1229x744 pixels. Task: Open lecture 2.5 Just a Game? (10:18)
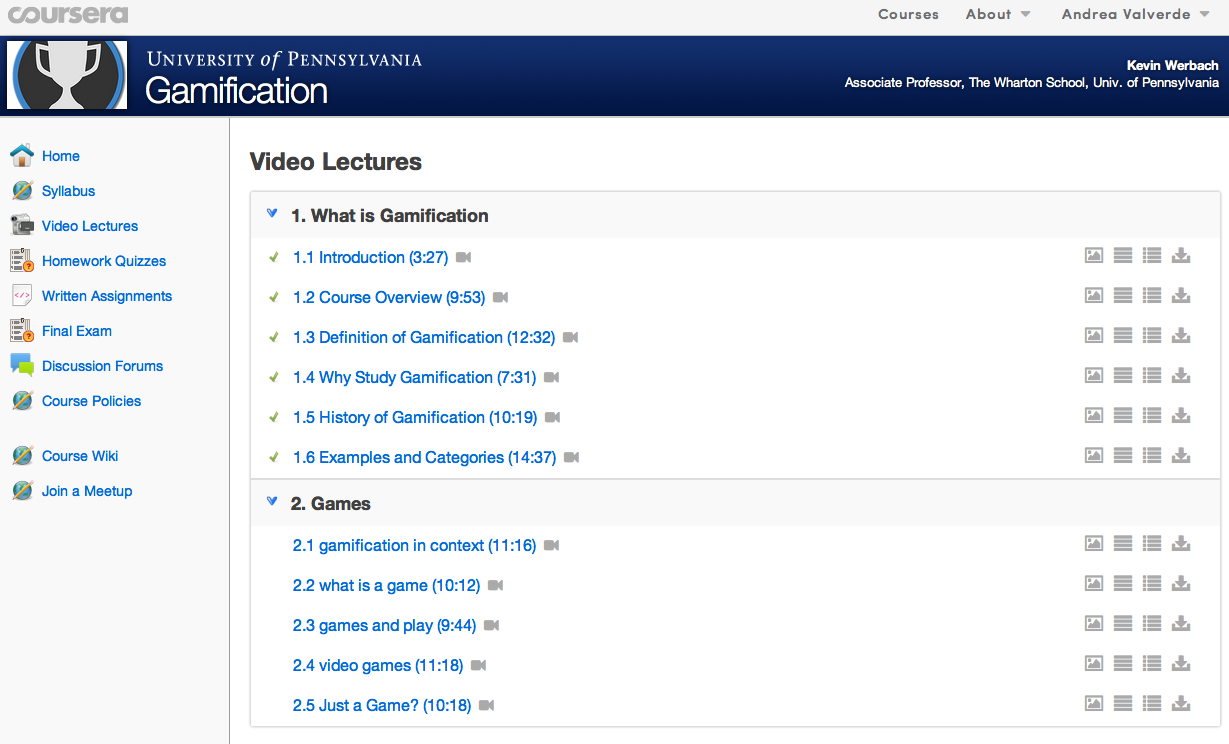click(x=382, y=705)
